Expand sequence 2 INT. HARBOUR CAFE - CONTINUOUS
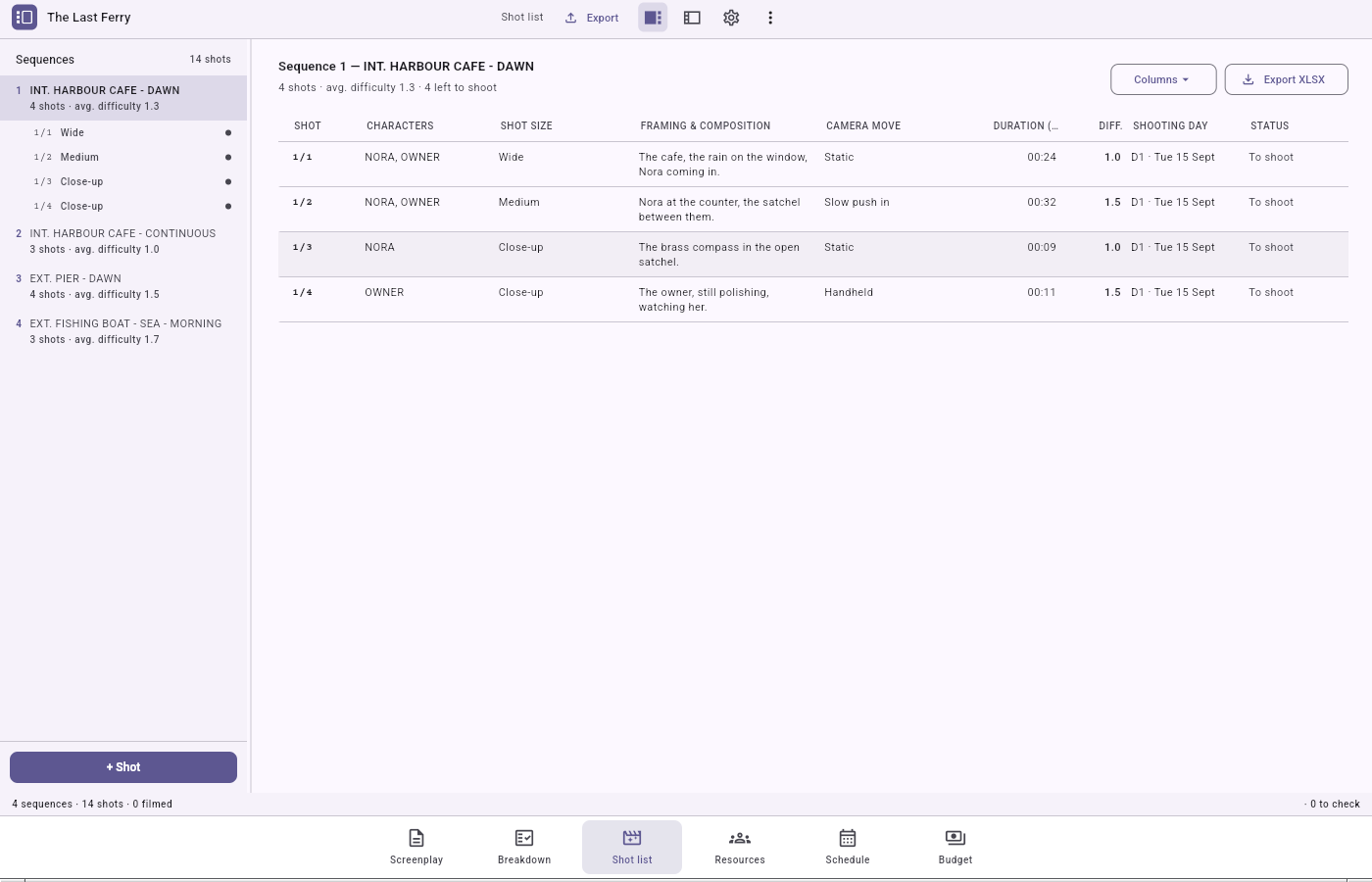The height and width of the screenshot is (882, 1372). (x=123, y=241)
